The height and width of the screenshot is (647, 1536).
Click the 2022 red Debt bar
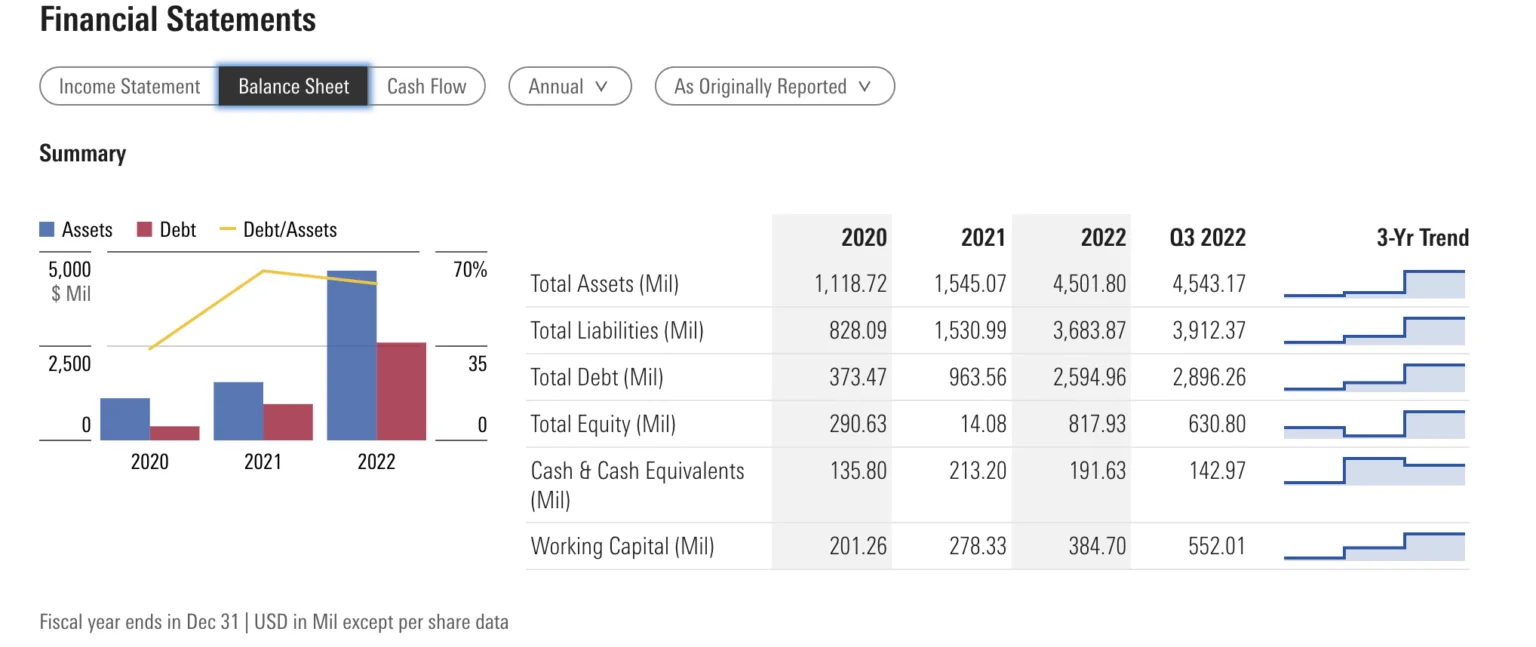[401, 391]
